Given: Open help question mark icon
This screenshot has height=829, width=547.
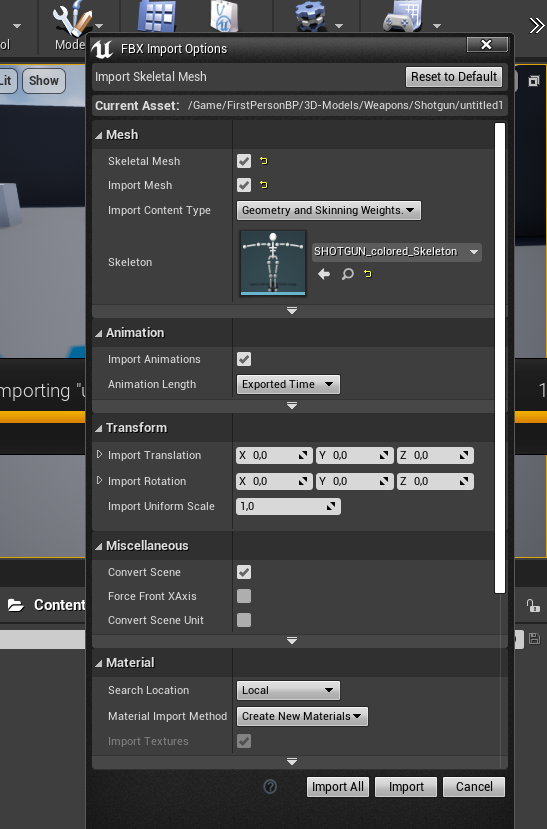Looking at the screenshot, I should coord(270,787).
